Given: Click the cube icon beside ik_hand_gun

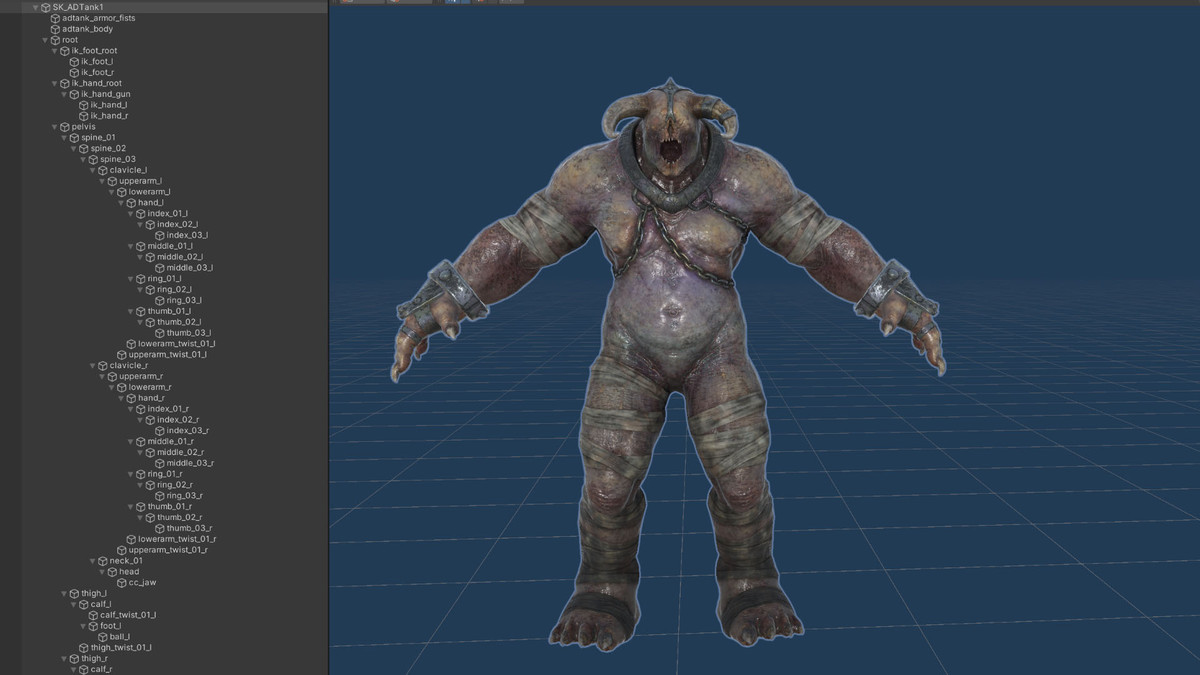Looking at the screenshot, I should (x=74, y=94).
